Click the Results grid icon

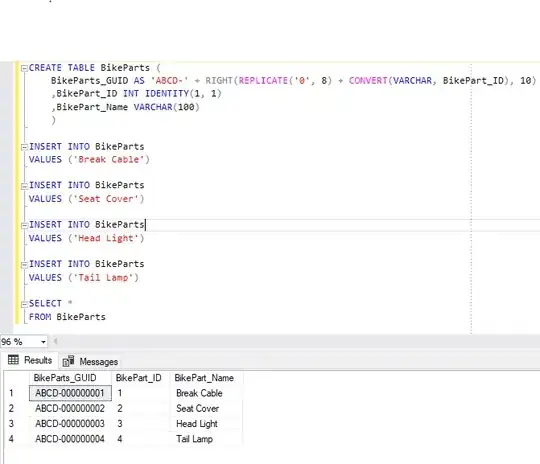tap(13, 360)
